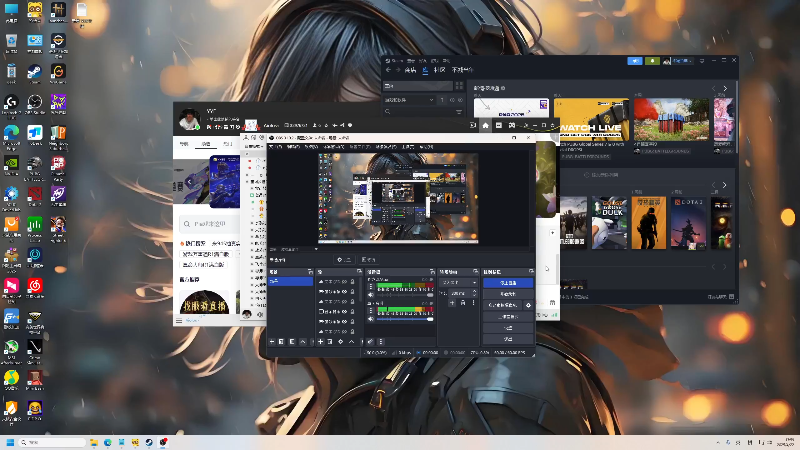The height and width of the screenshot is (450, 800).
Task: Advance Steam recent games shelf right arrow
Action: tap(724, 185)
